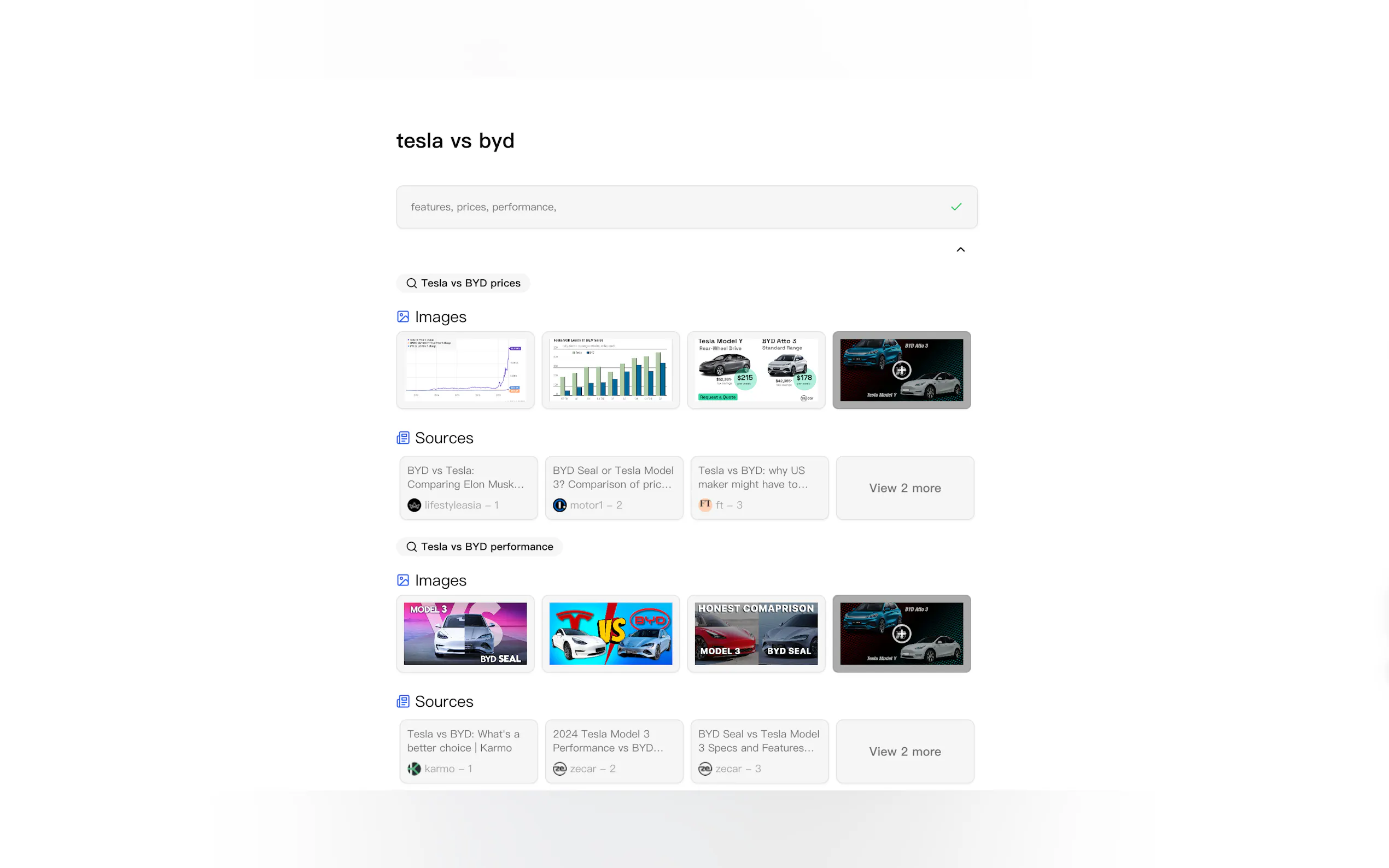Screen dimensions: 1389x868
Task: Open the BEV sales bar chart thumbnail
Action: 610,370
